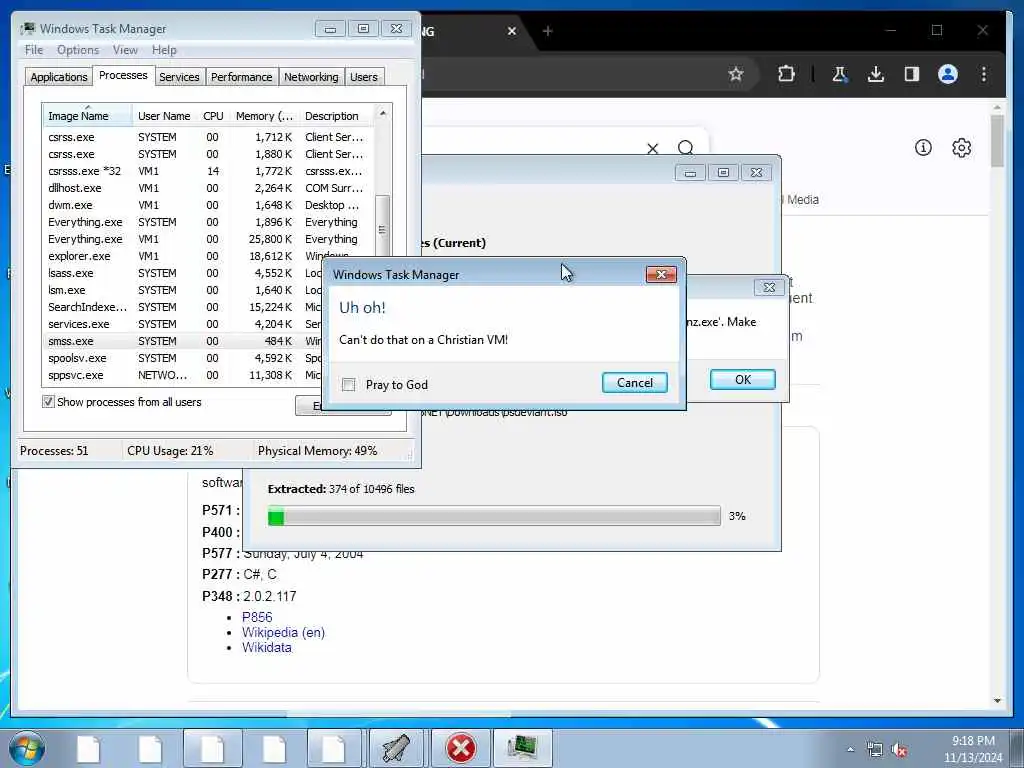The width and height of the screenshot is (1024, 768).
Task: Clear the search box with X icon
Action: (652, 148)
